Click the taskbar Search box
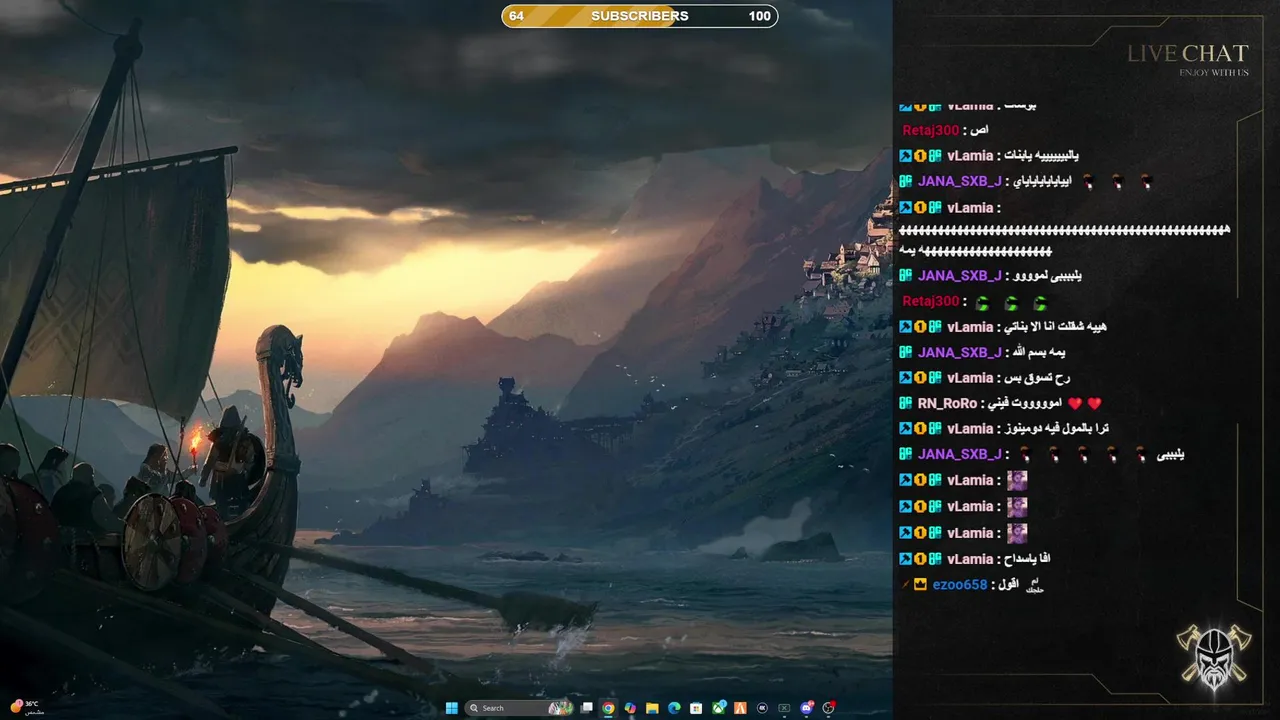Viewport: 1280px width, 720px height. [519, 708]
